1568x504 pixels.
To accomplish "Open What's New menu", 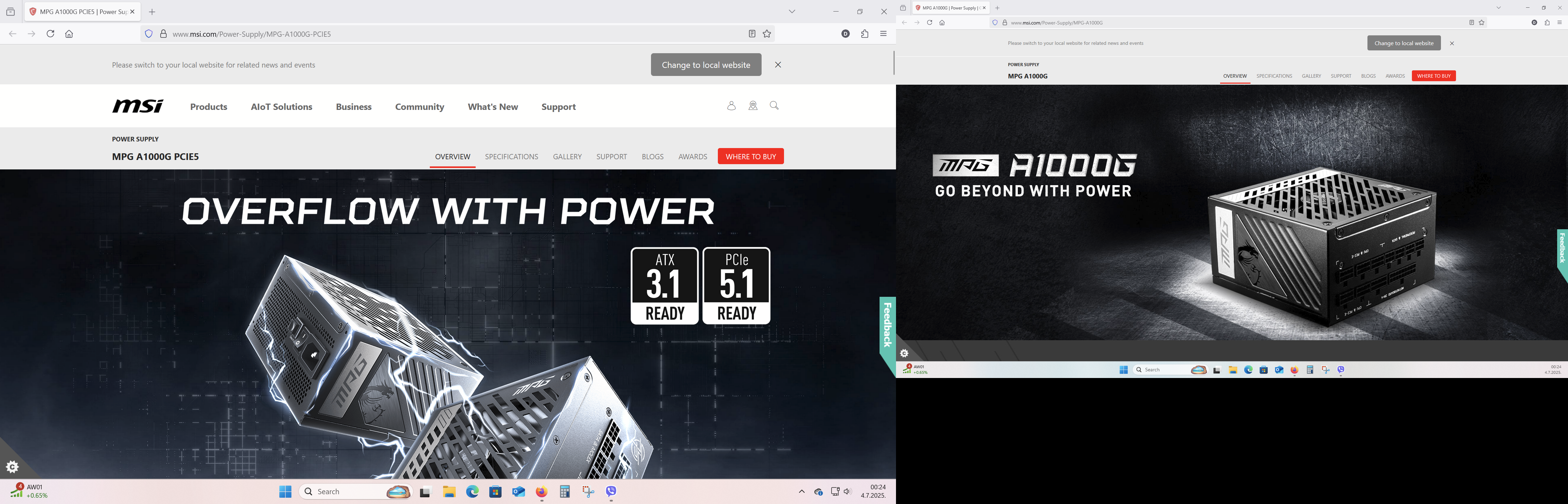I will click(492, 106).
